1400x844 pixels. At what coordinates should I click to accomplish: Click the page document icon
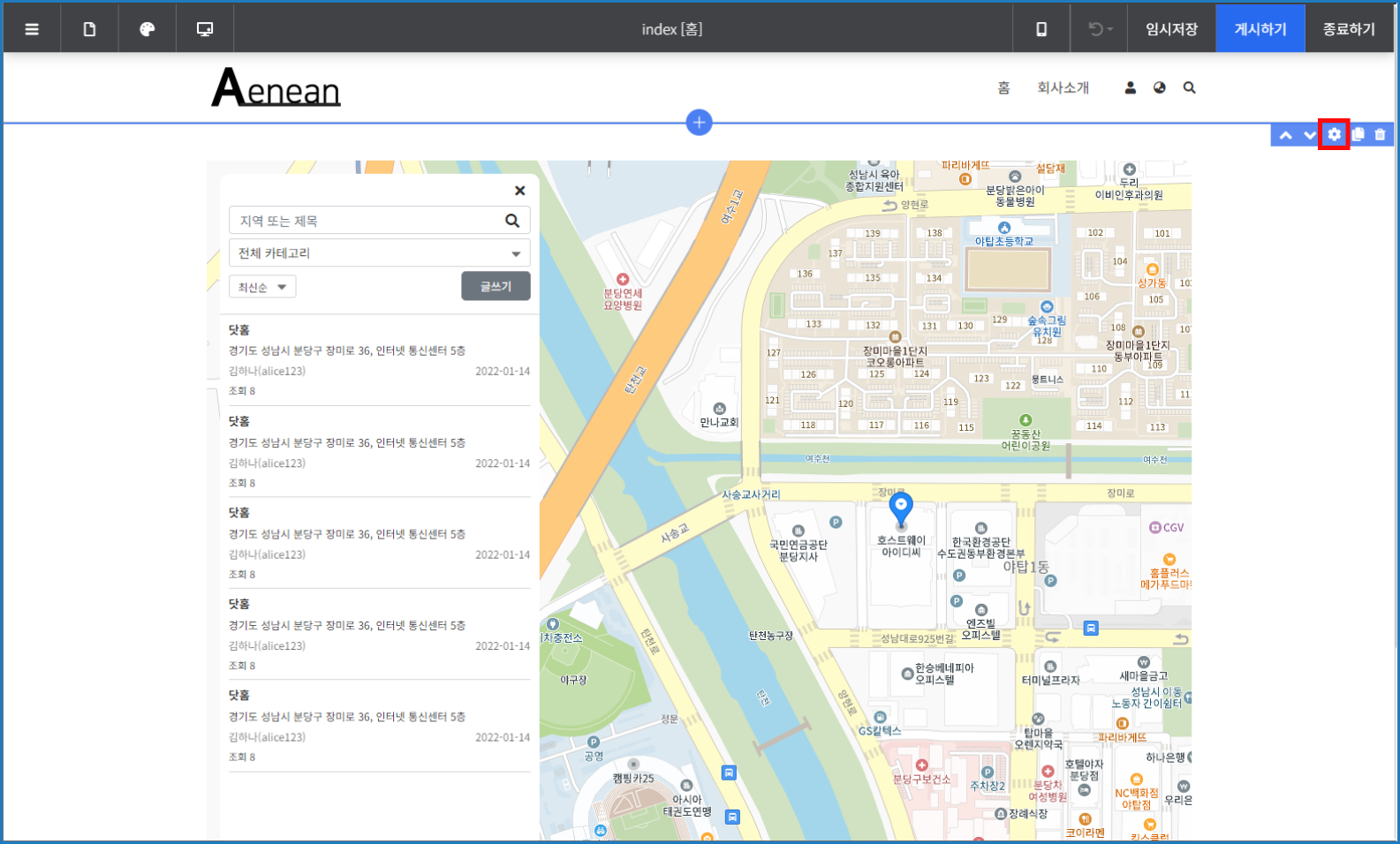click(x=89, y=29)
